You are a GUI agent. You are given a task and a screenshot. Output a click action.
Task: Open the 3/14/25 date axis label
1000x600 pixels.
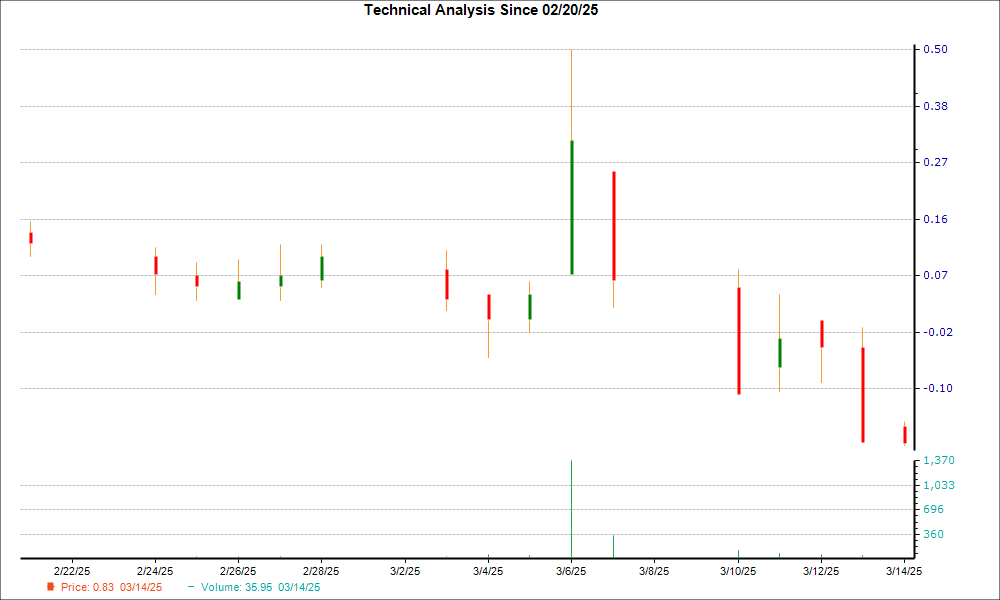pyautogui.click(x=903, y=569)
